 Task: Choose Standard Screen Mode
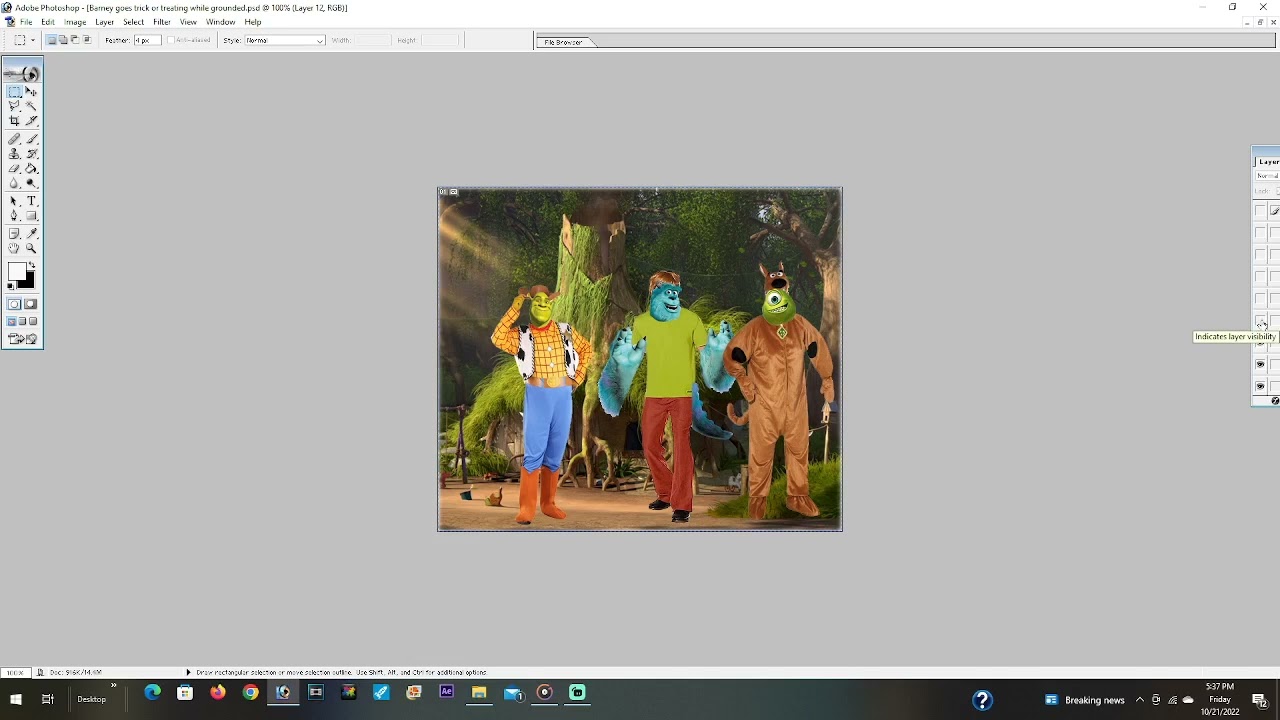coord(12,321)
